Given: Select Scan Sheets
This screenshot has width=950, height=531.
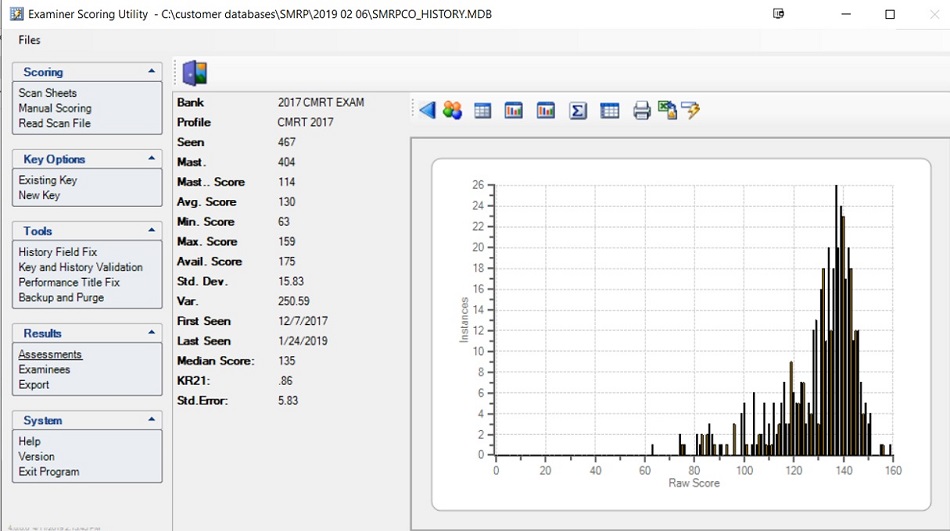Looking at the screenshot, I should [x=47, y=93].
